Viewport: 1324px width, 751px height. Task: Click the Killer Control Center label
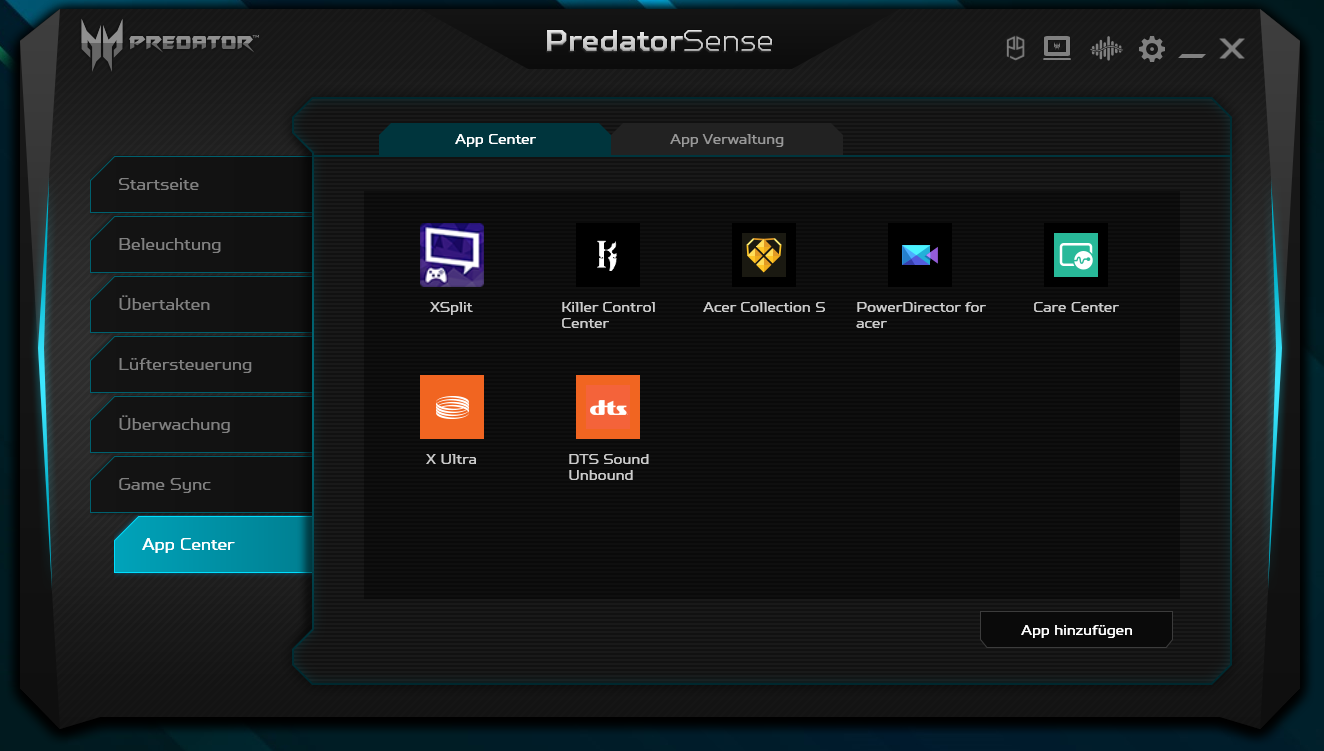[x=608, y=315]
